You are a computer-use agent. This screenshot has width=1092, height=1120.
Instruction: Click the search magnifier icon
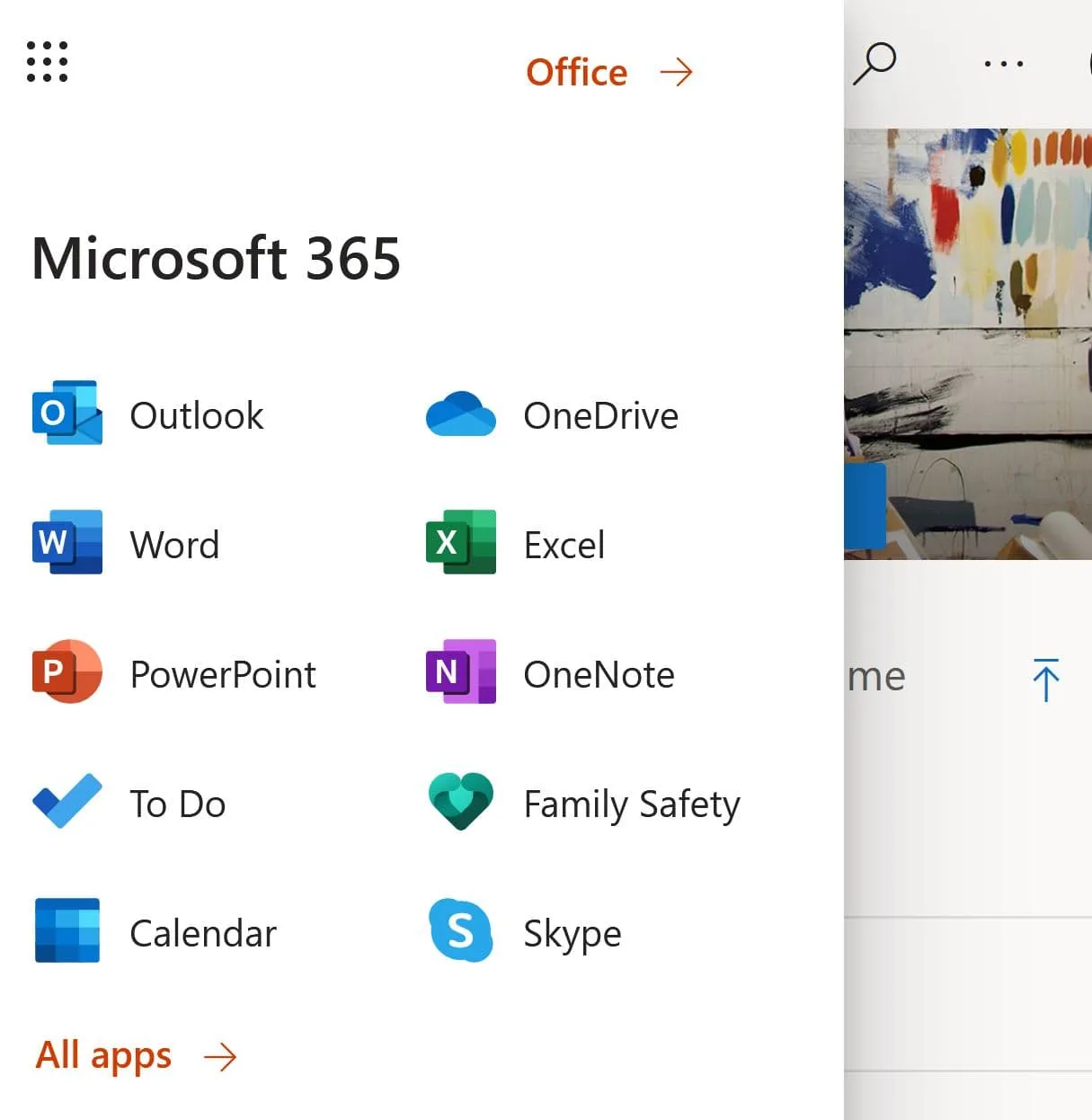(874, 64)
